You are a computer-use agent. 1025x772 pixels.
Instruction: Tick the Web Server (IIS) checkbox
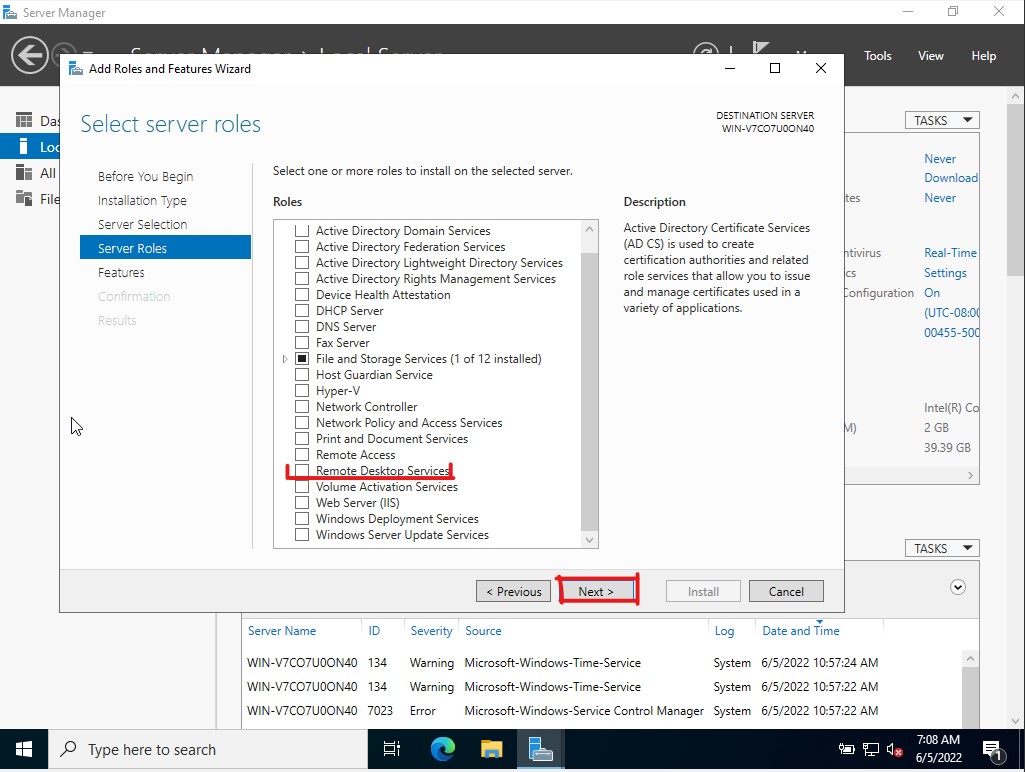point(302,503)
